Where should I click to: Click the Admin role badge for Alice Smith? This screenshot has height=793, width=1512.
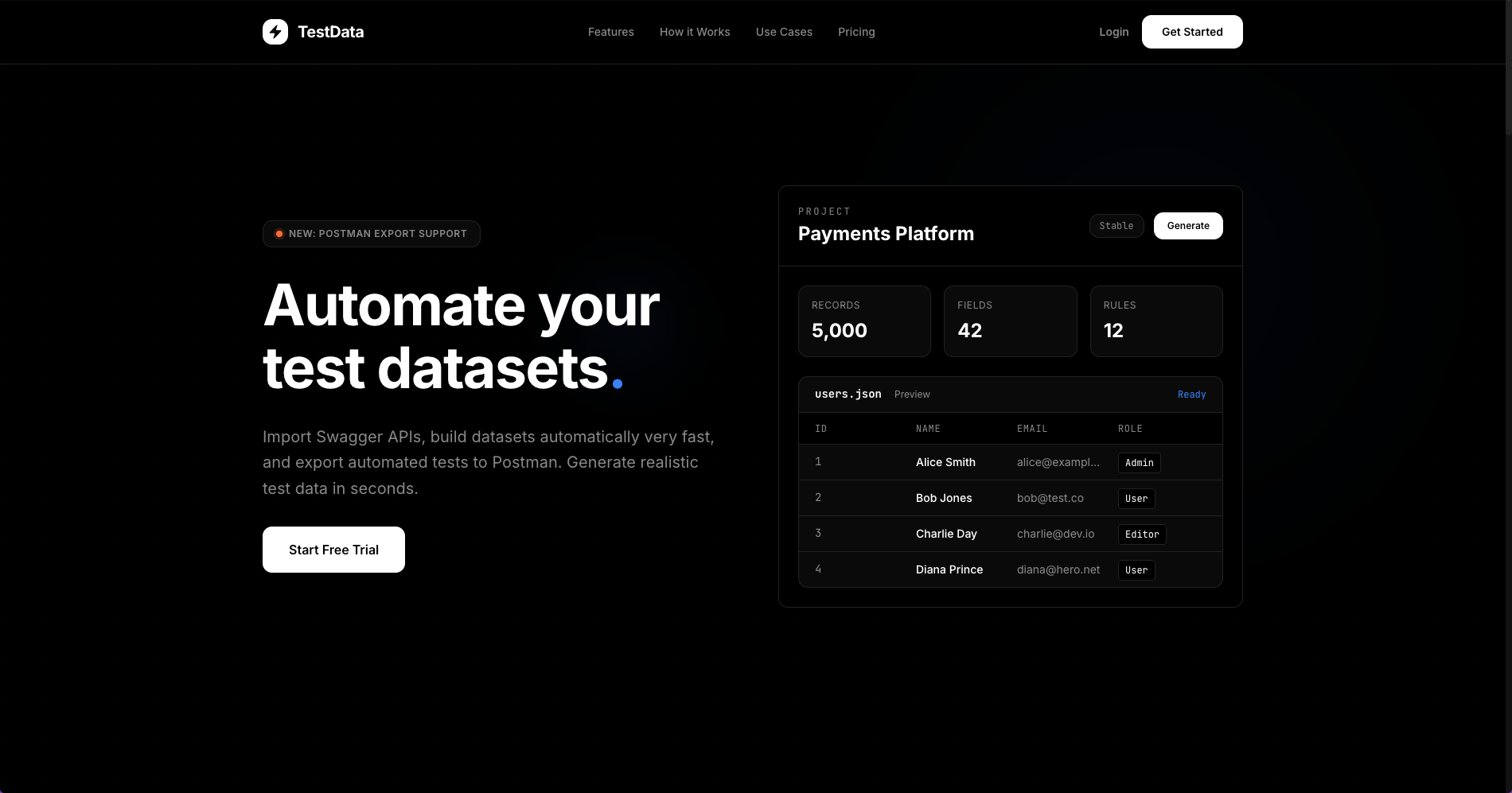coord(1139,463)
